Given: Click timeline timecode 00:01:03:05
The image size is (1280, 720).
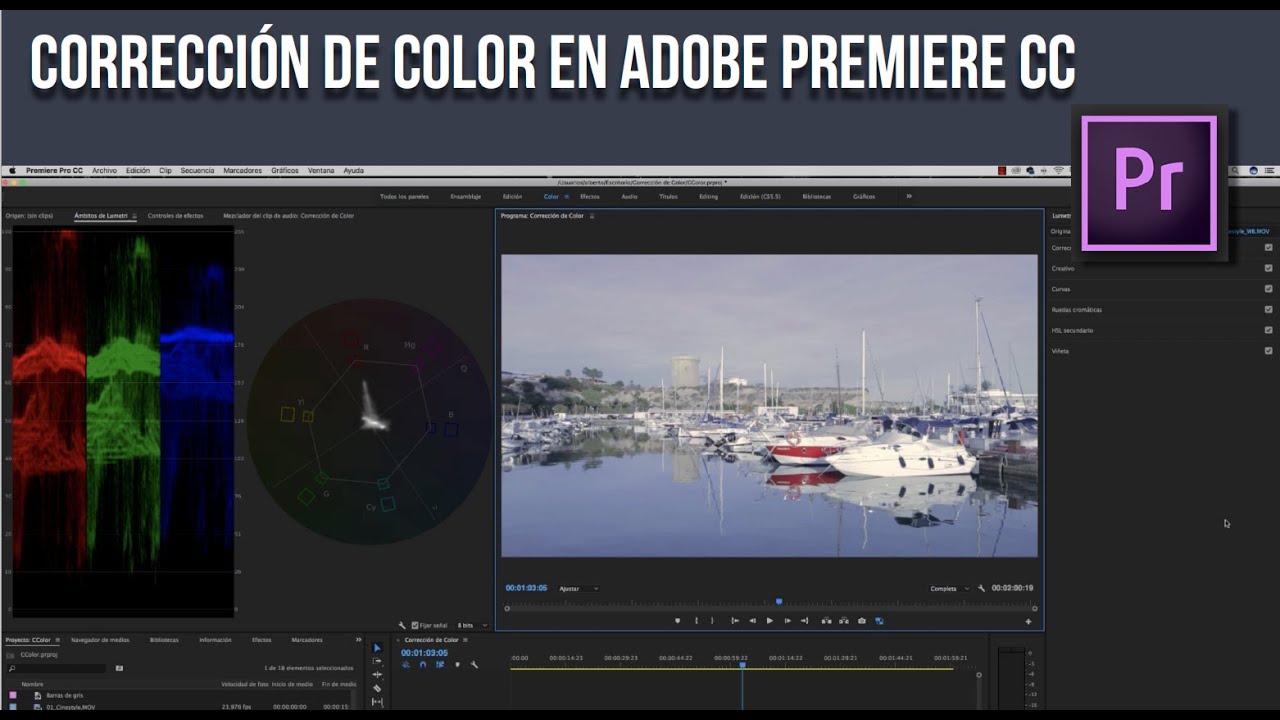Looking at the screenshot, I should point(424,653).
